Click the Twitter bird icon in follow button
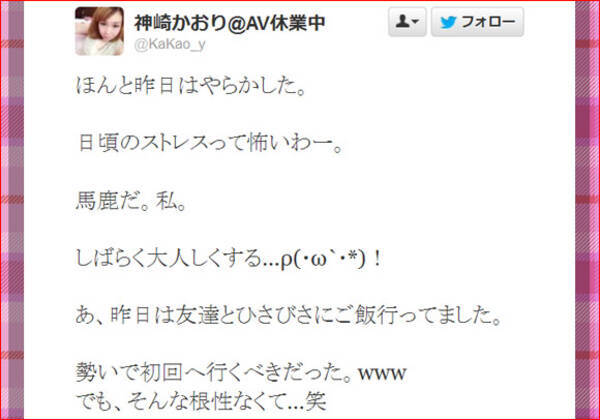The height and width of the screenshot is (420, 600). coord(448,23)
